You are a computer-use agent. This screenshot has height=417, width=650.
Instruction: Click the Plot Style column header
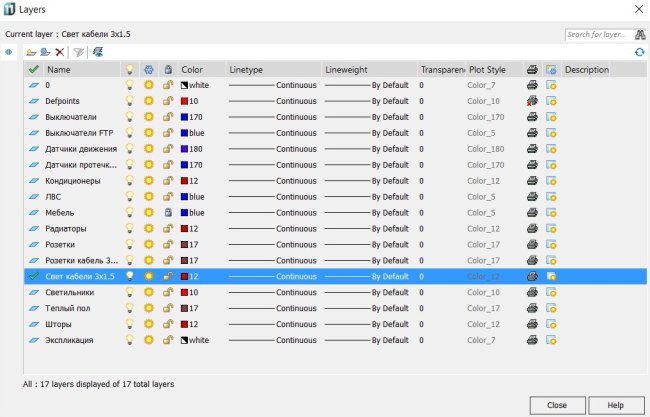tap(488, 70)
